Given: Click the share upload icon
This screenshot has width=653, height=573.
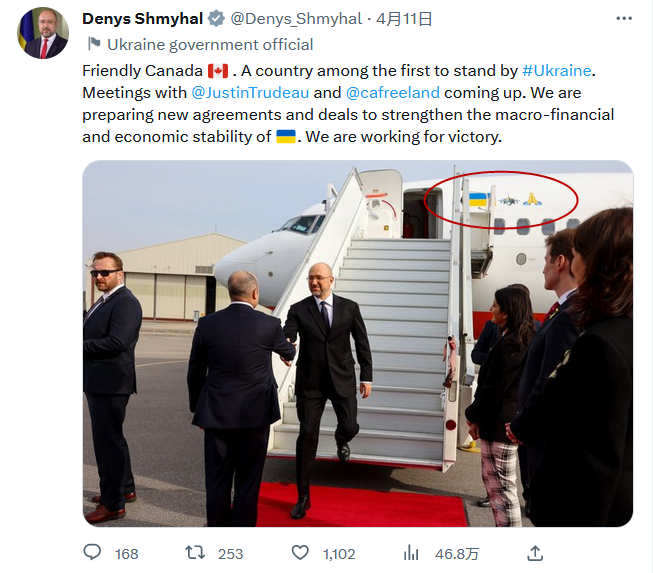Looking at the screenshot, I should point(535,552).
